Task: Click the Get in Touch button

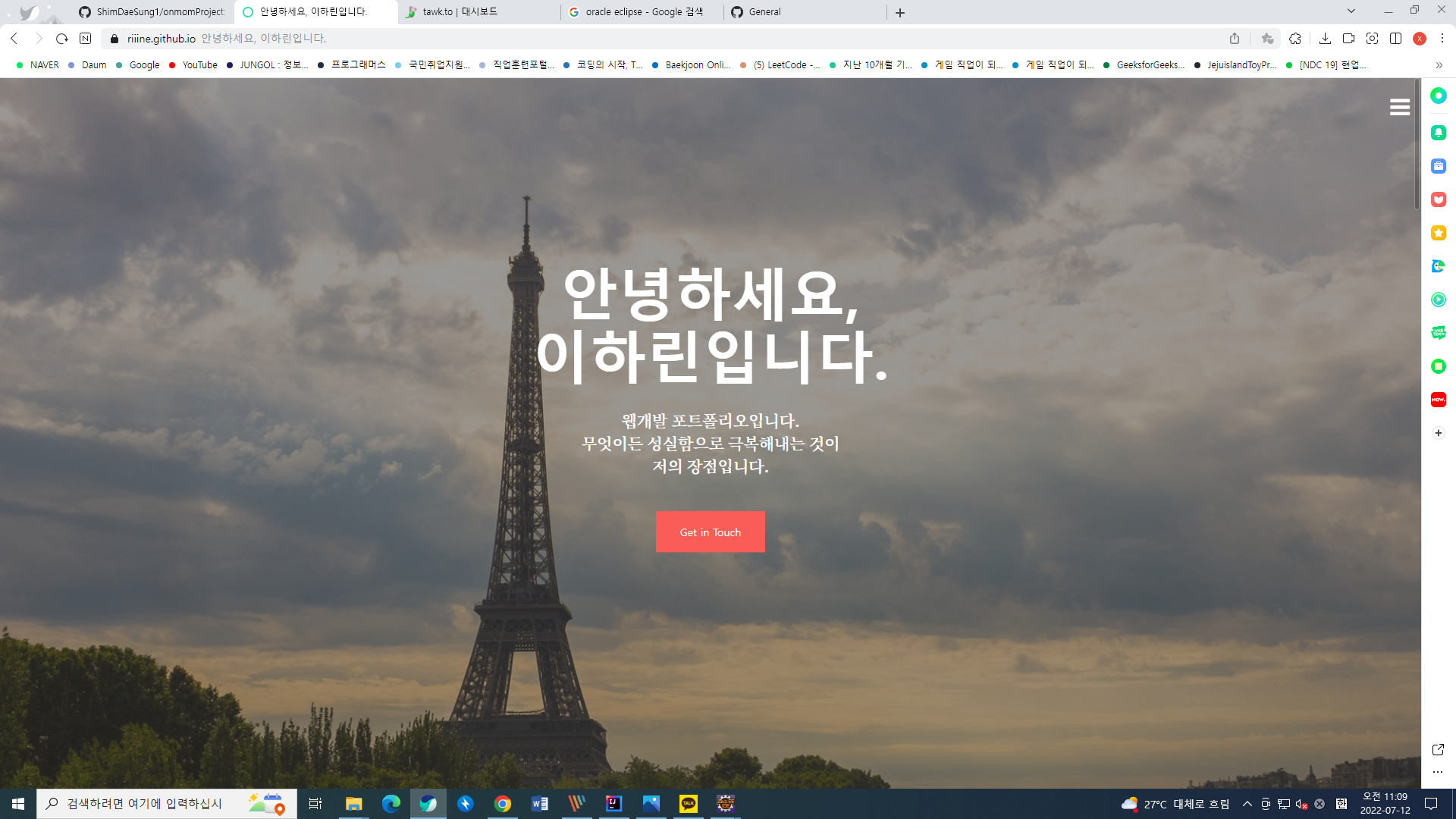Action: tap(710, 532)
